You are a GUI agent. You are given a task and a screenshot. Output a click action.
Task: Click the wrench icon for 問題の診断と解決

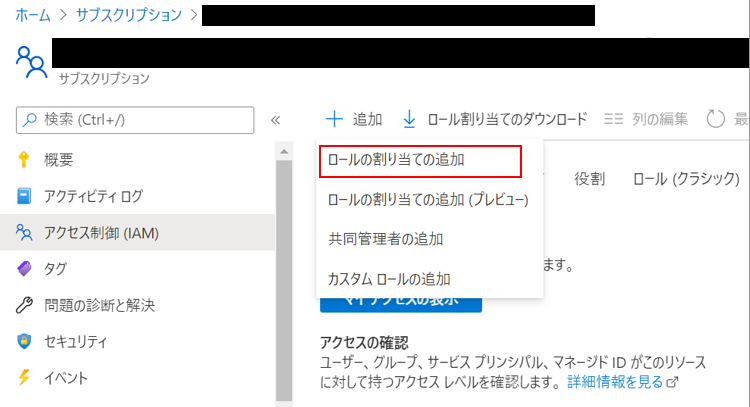coord(24,305)
